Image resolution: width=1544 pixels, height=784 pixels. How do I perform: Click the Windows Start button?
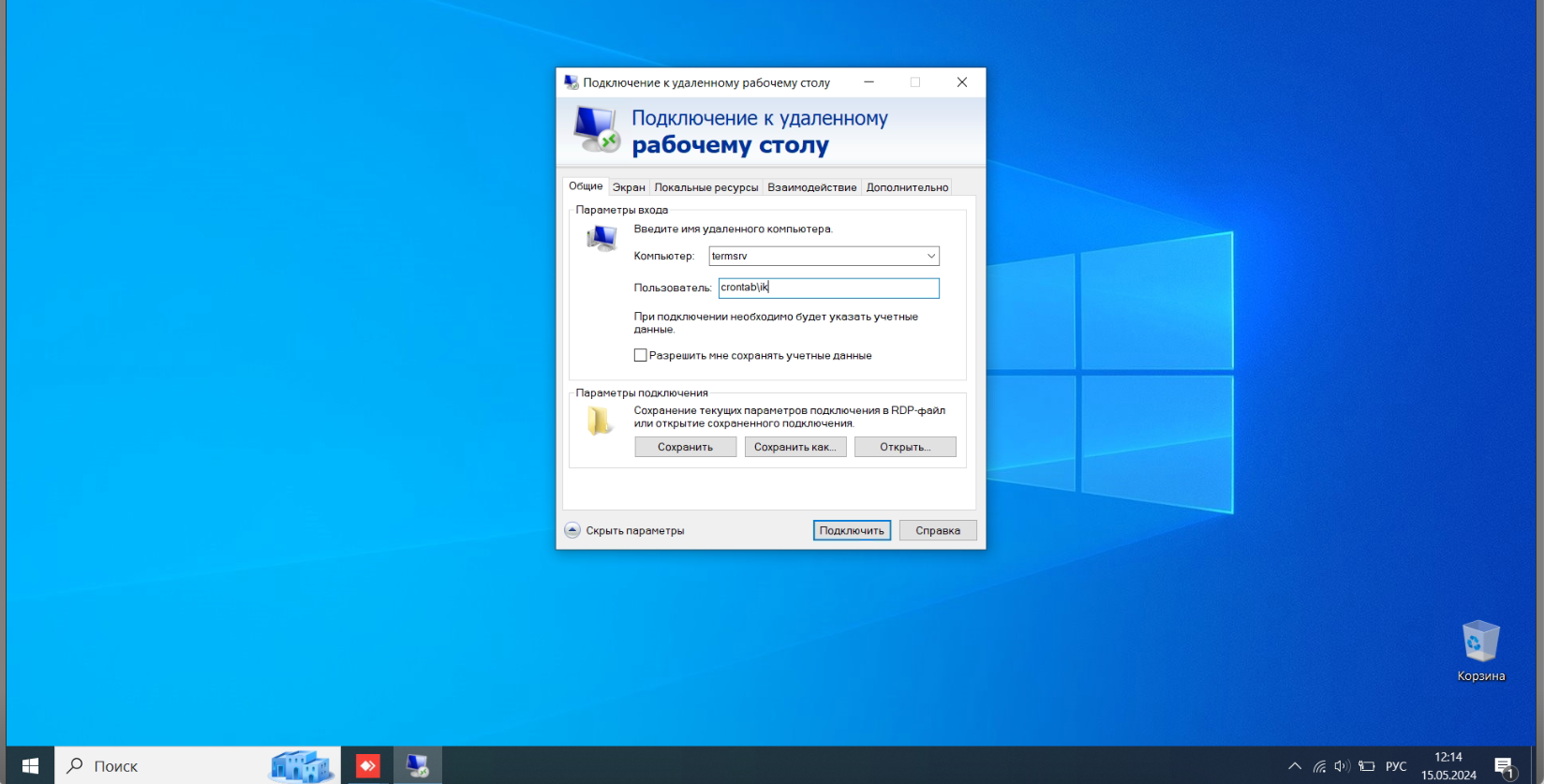(30, 765)
